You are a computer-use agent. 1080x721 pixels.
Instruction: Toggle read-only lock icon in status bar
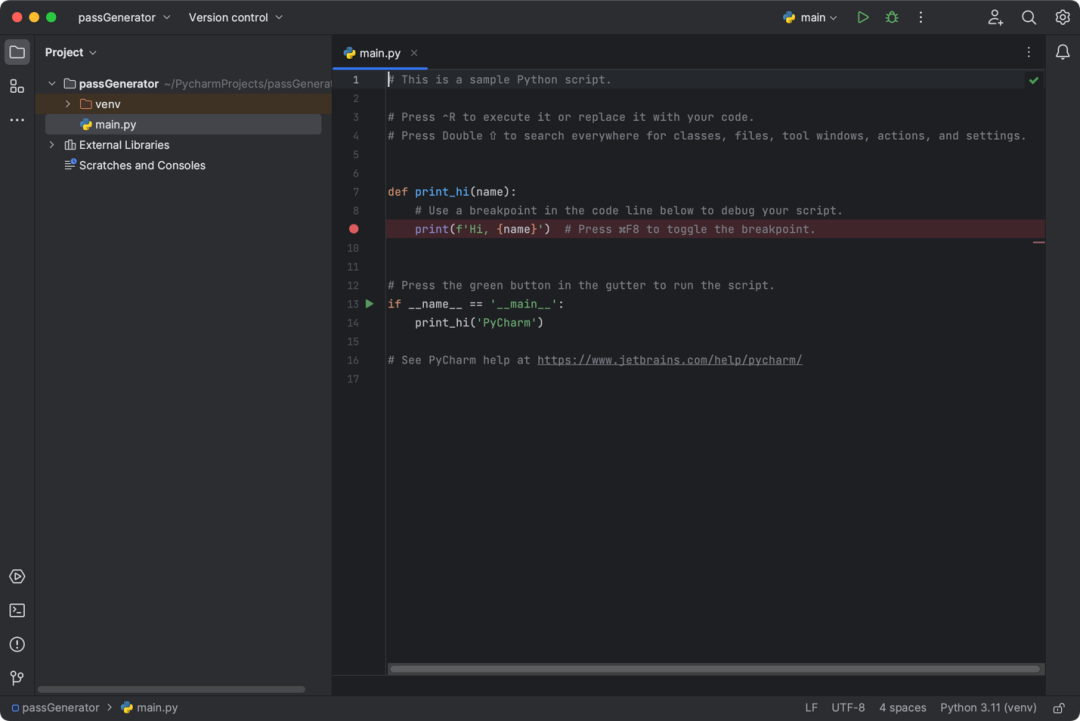tap(1059, 708)
